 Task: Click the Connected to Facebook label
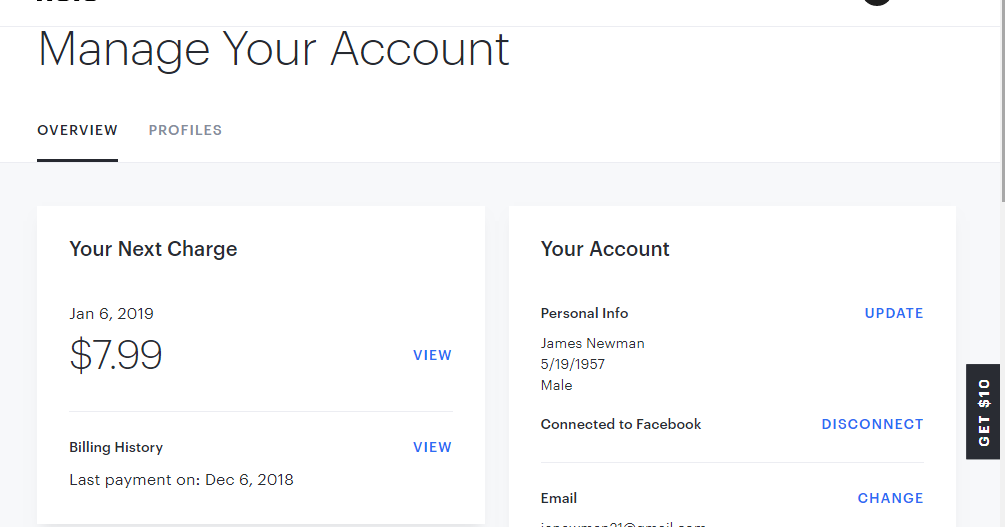[x=620, y=424]
